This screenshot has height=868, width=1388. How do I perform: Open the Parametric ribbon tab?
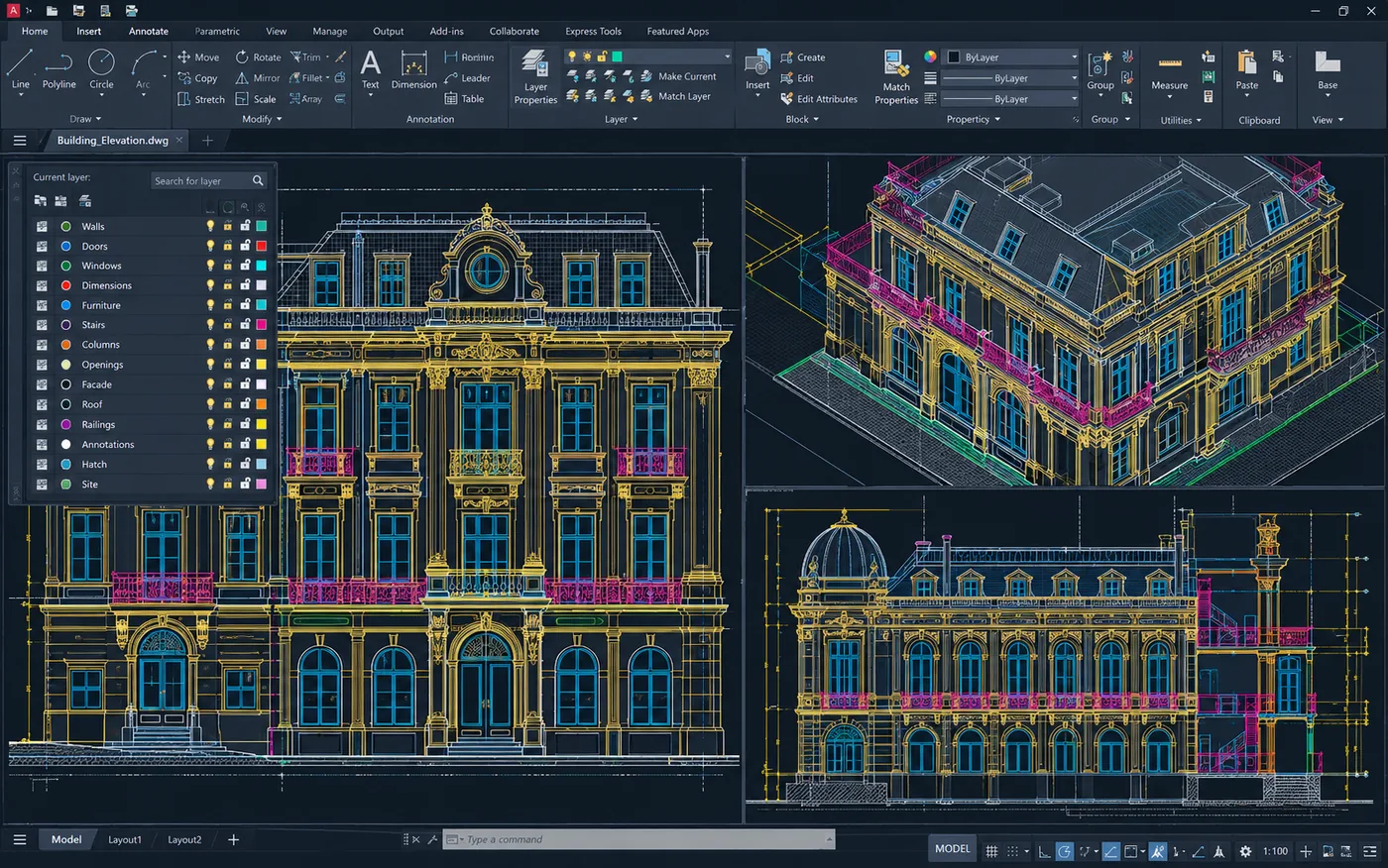[x=217, y=31]
